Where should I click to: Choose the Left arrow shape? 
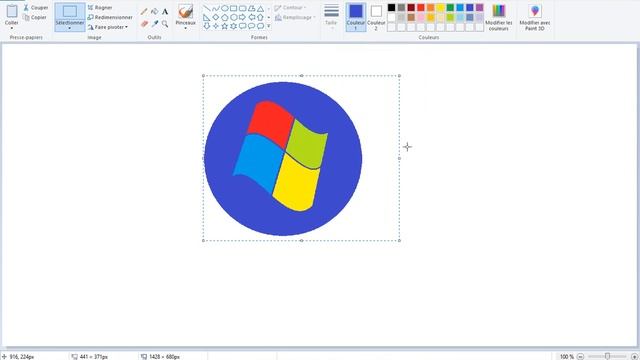tap(251, 17)
